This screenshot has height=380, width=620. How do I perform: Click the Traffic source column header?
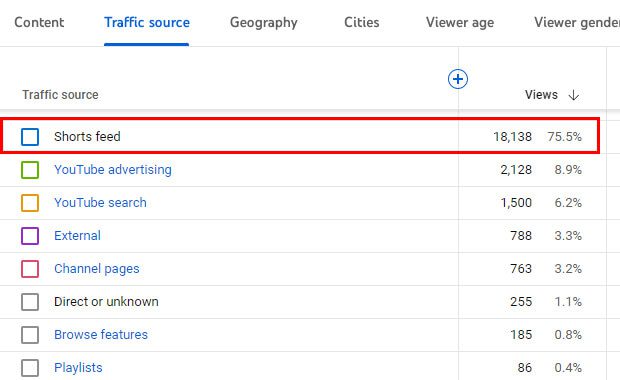click(x=60, y=95)
